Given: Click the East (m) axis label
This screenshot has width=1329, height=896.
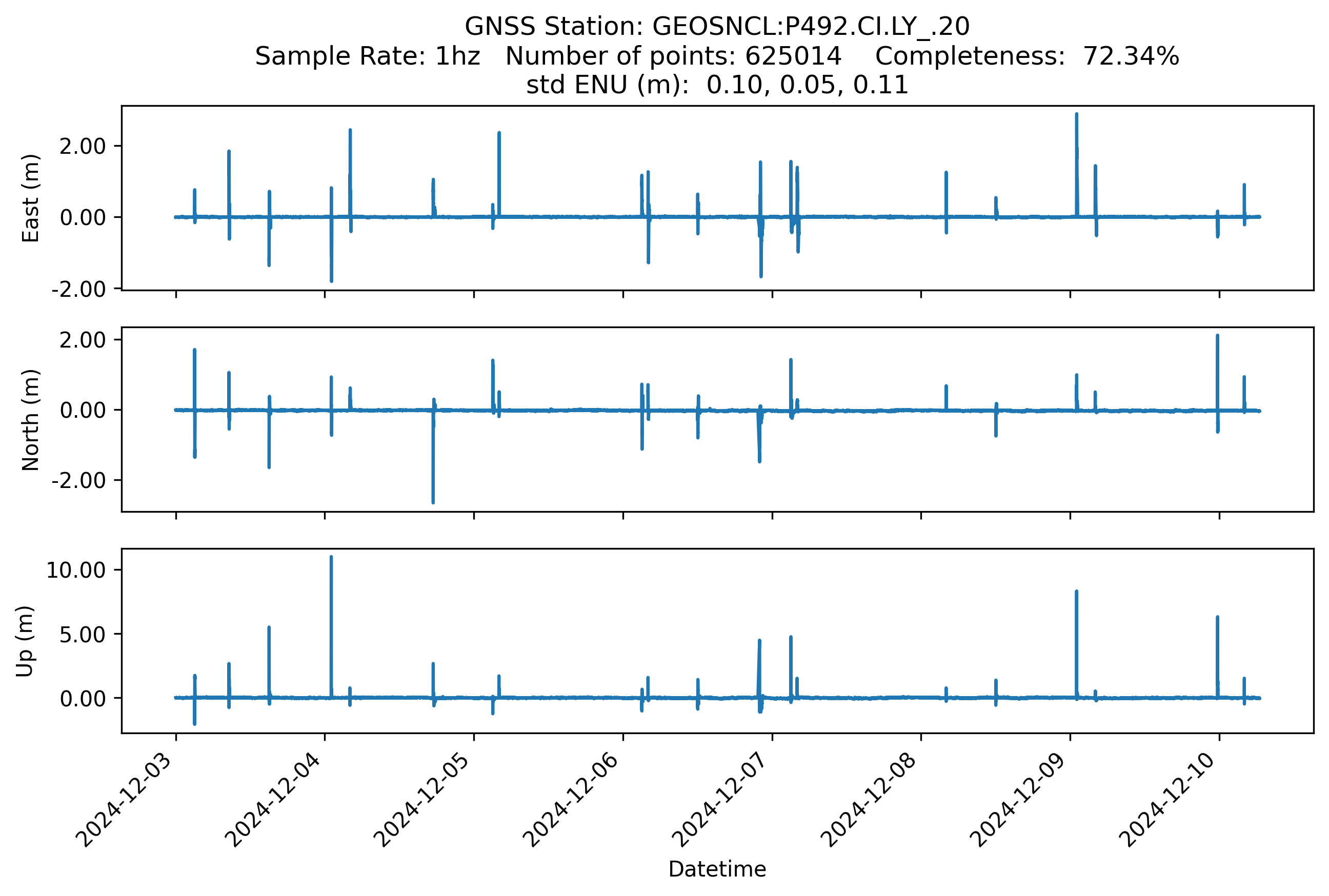Looking at the screenshot, I should [30, 198].
